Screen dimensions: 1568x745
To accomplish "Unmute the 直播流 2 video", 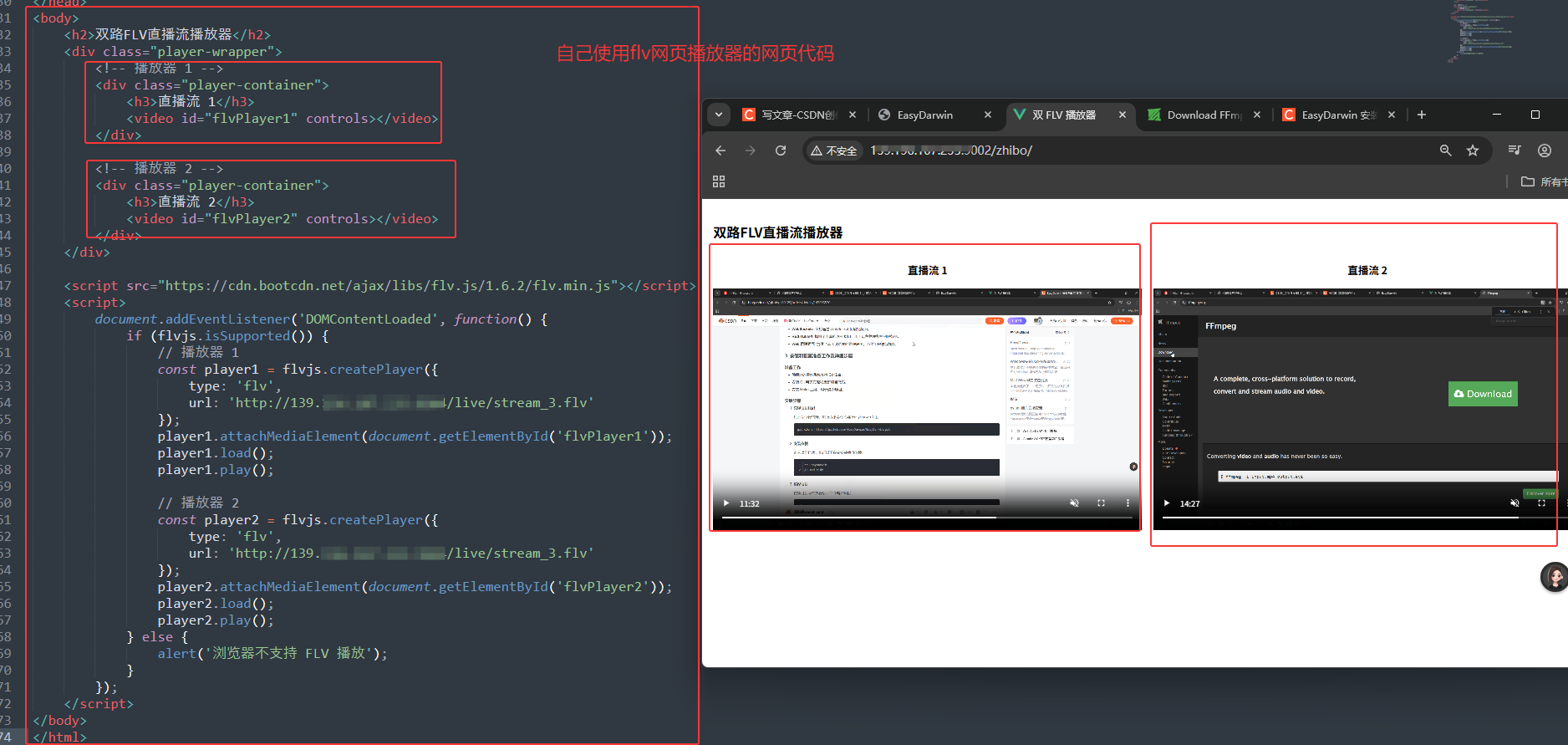I will pyautogui.click(x=1515, y=503).
